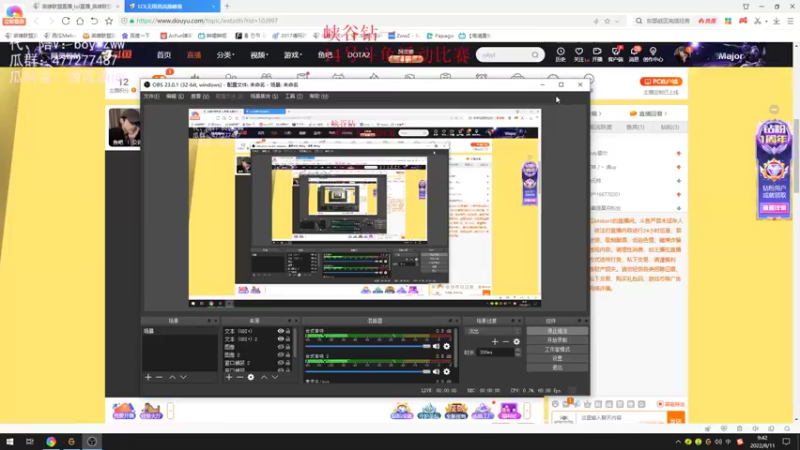Toggle lock on 图像 2 source
Viewport: 800px width, 450px height.
coord(288,355)
